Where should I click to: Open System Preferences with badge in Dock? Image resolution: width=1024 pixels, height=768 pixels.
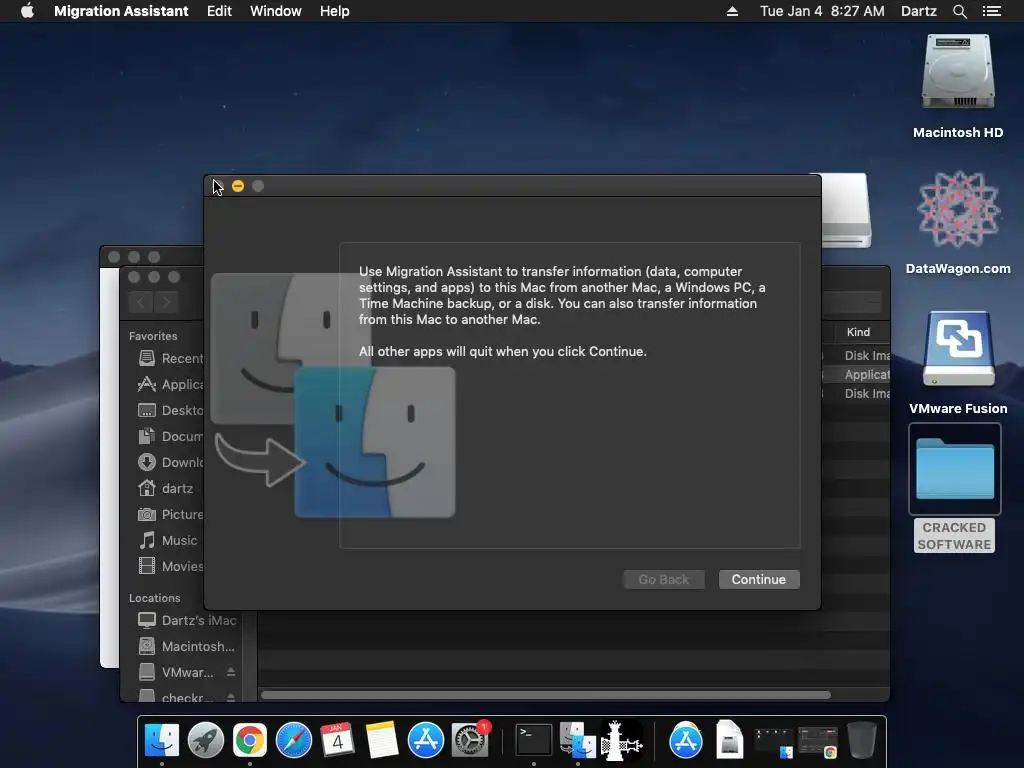470,741
